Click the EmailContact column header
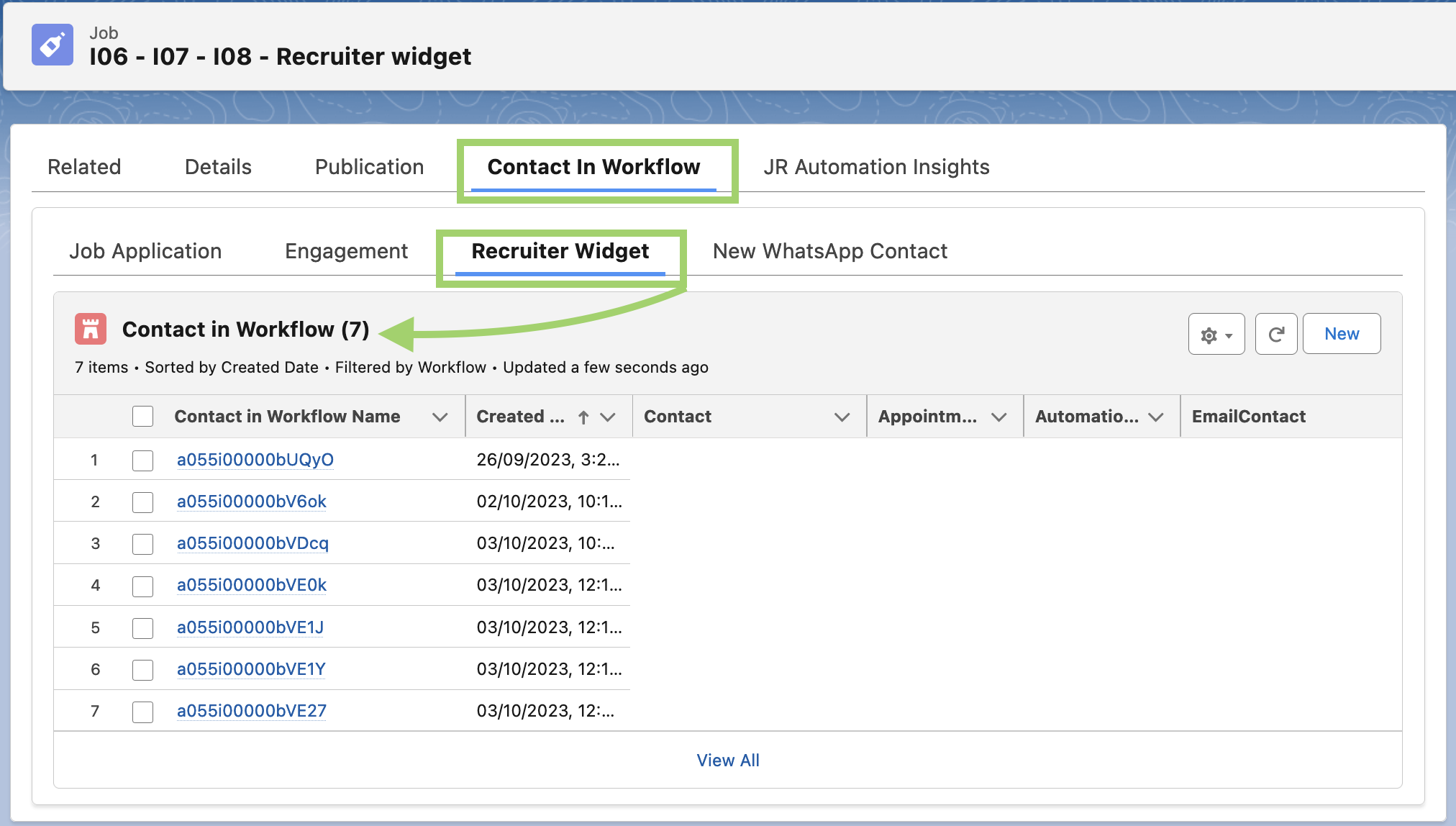The image size is (1456, 826). (x=1248, y=417)
